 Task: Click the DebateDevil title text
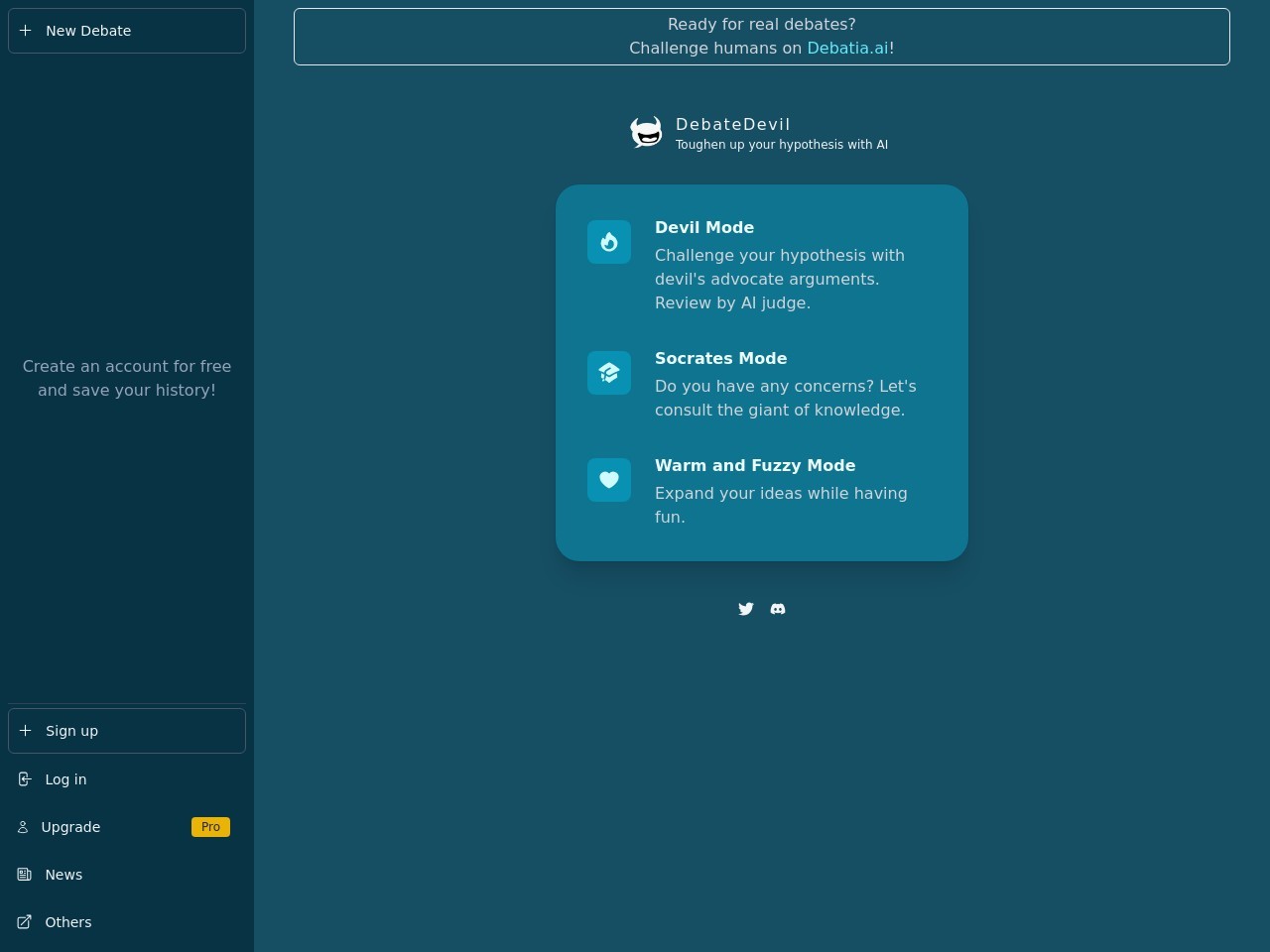point(733,124)
